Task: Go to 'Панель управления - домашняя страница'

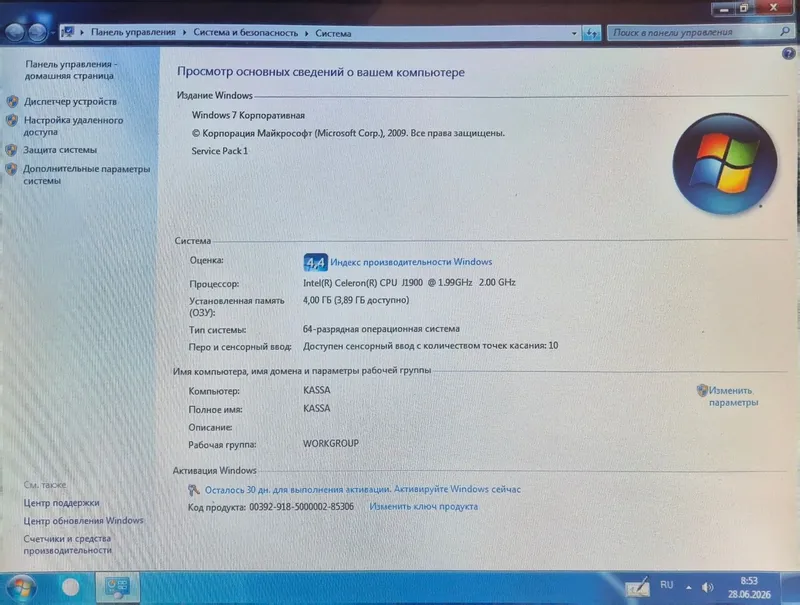Action: 70,70
